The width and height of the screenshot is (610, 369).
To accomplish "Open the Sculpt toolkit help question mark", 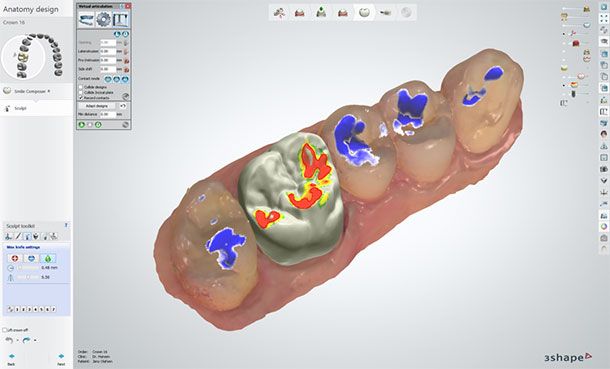I will 66,225.
